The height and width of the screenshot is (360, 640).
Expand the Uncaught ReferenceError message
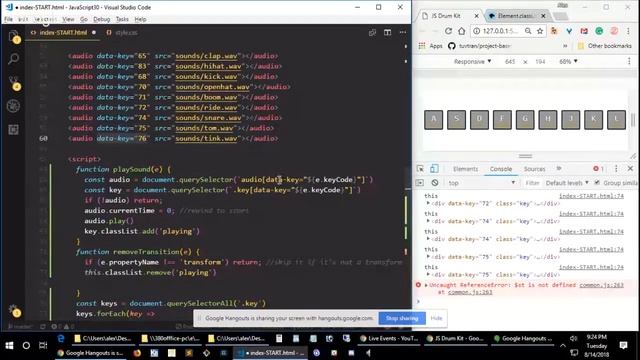426,285
